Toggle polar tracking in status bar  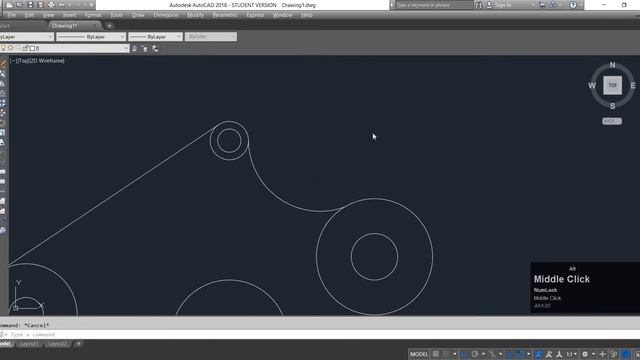tap(475, 354)
